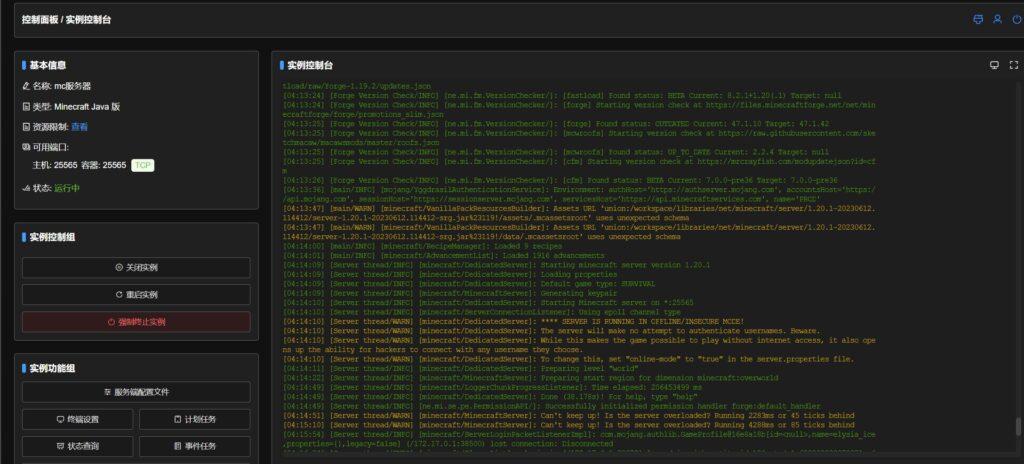Open the theme brush icon in header
This screenshot has height=464, width=1024.
click(x=978, y=20)
